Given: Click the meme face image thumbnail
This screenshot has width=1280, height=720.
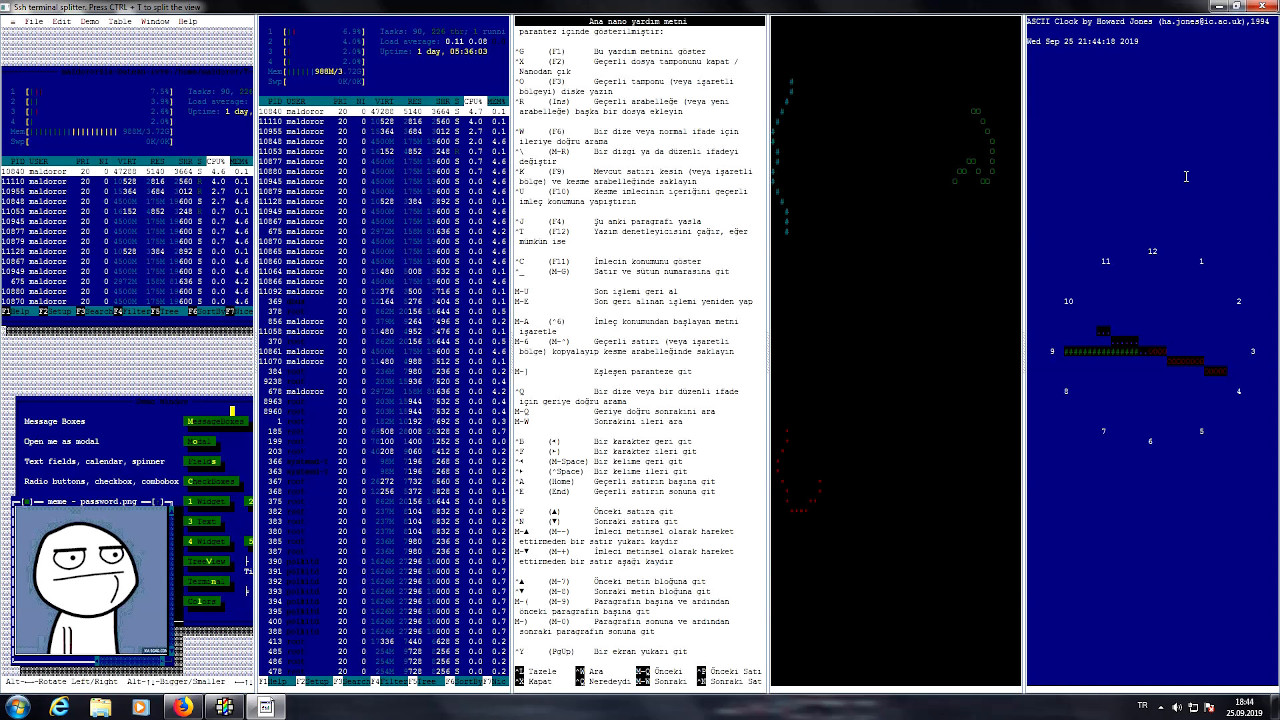Looking at the screenshot, I should 90,580.
